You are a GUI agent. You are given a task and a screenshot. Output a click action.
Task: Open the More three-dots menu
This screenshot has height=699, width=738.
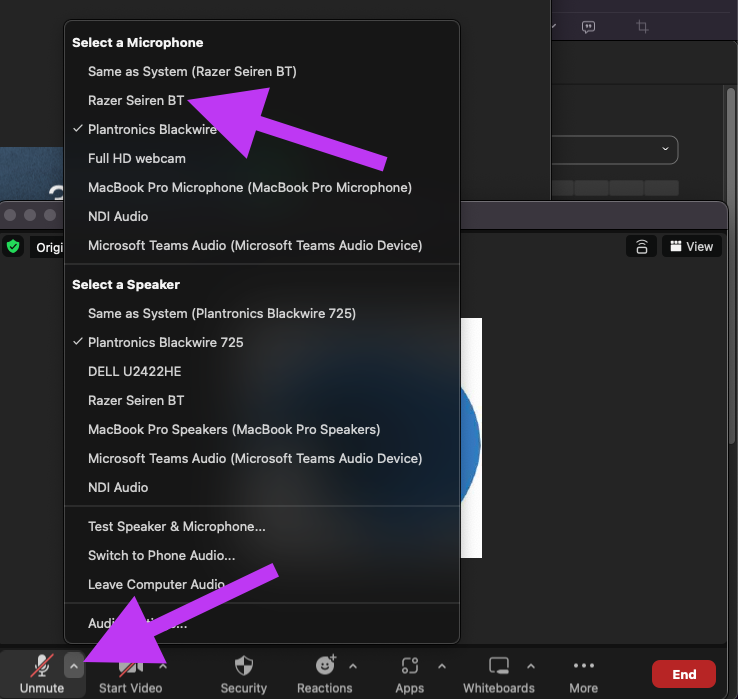tap(584, 665)
